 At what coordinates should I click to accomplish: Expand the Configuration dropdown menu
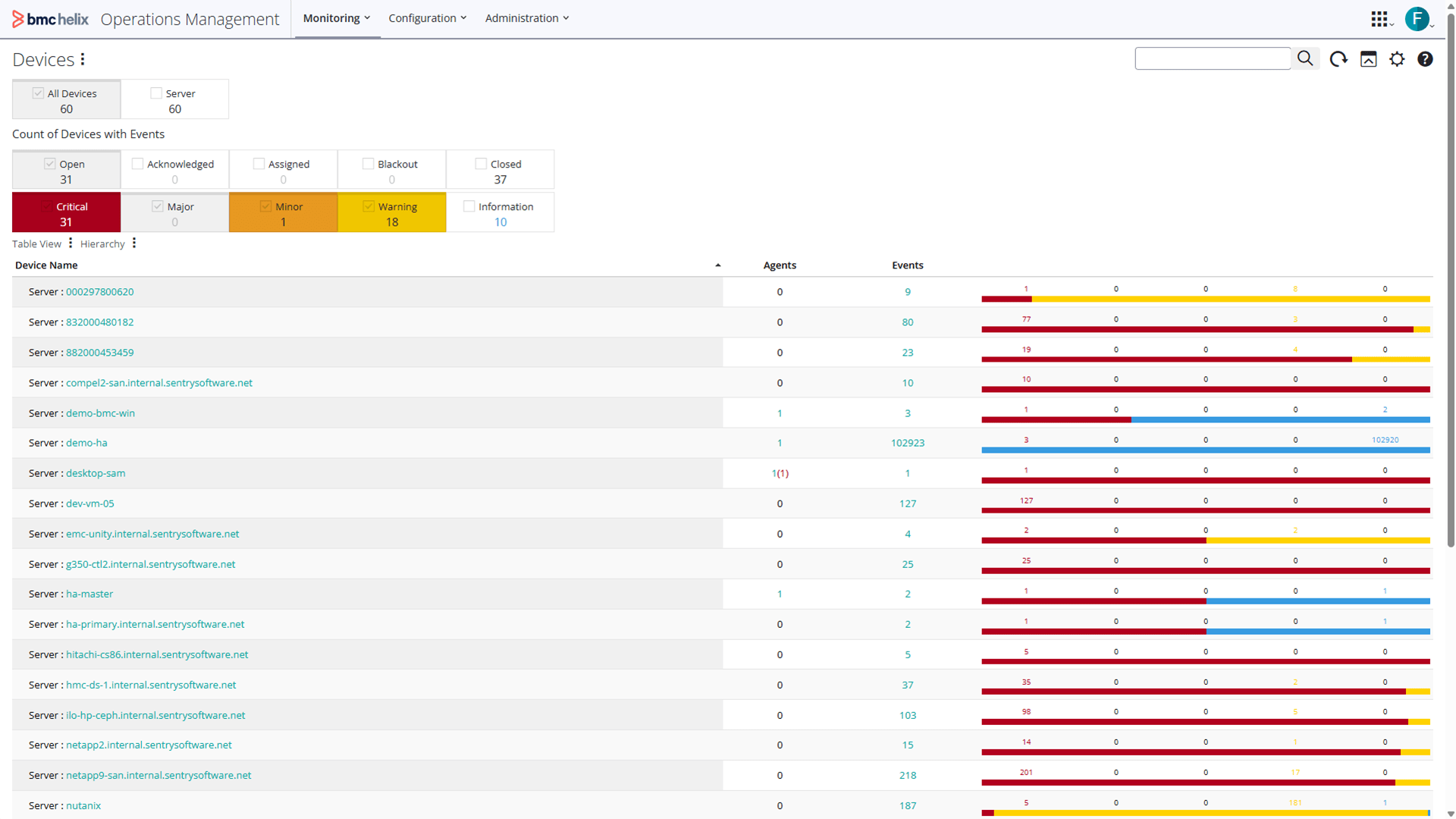click(x=427, y=18)
